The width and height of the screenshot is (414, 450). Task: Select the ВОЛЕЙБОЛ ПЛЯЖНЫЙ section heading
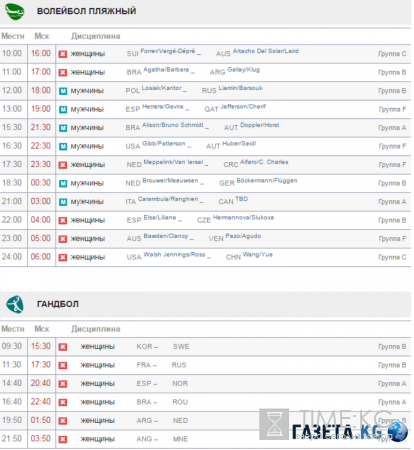pos(86,11)
